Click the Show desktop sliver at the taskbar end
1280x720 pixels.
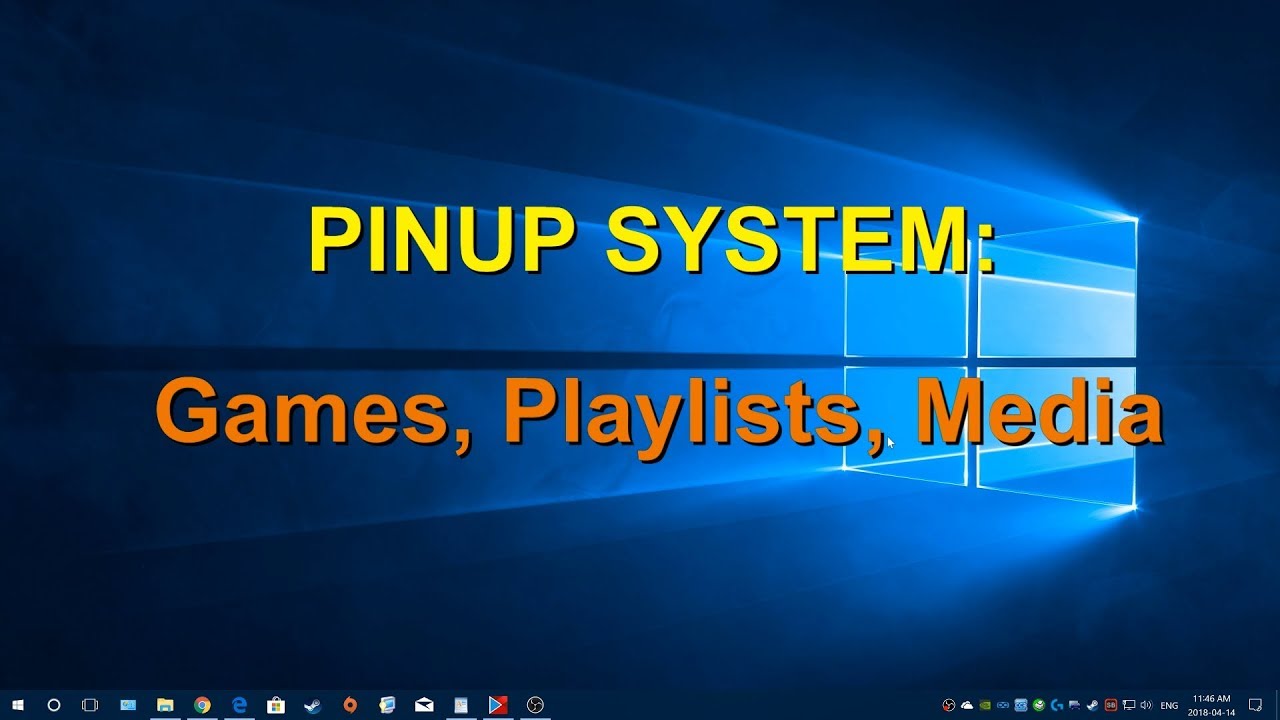point(1277,705)
